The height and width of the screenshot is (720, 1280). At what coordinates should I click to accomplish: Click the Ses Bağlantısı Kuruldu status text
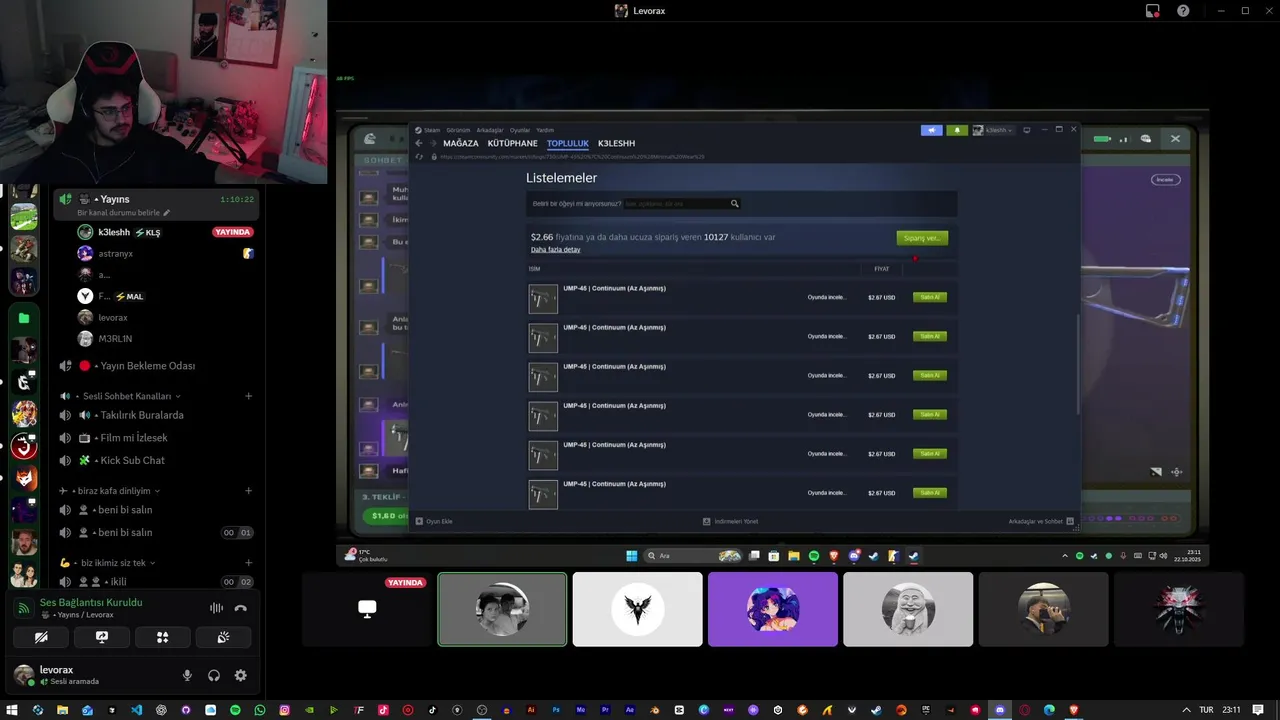tap(91, 603)
